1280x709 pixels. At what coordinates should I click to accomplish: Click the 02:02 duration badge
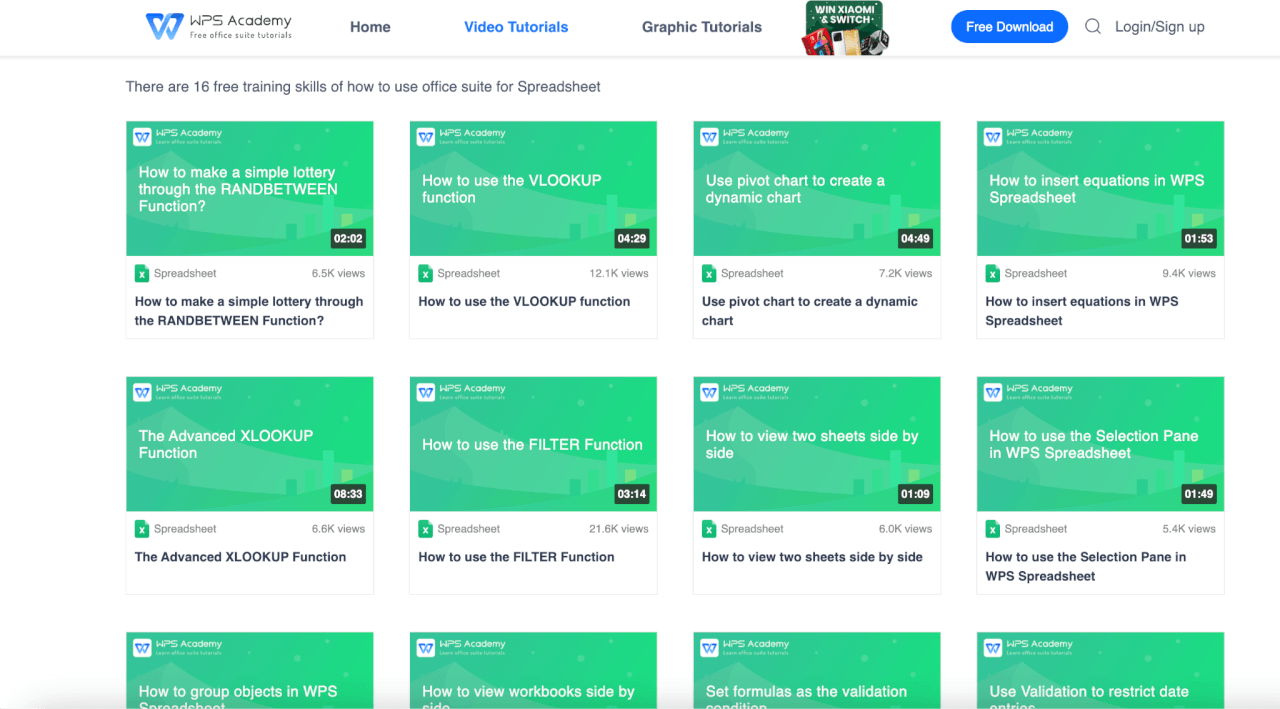coord(348,239)
